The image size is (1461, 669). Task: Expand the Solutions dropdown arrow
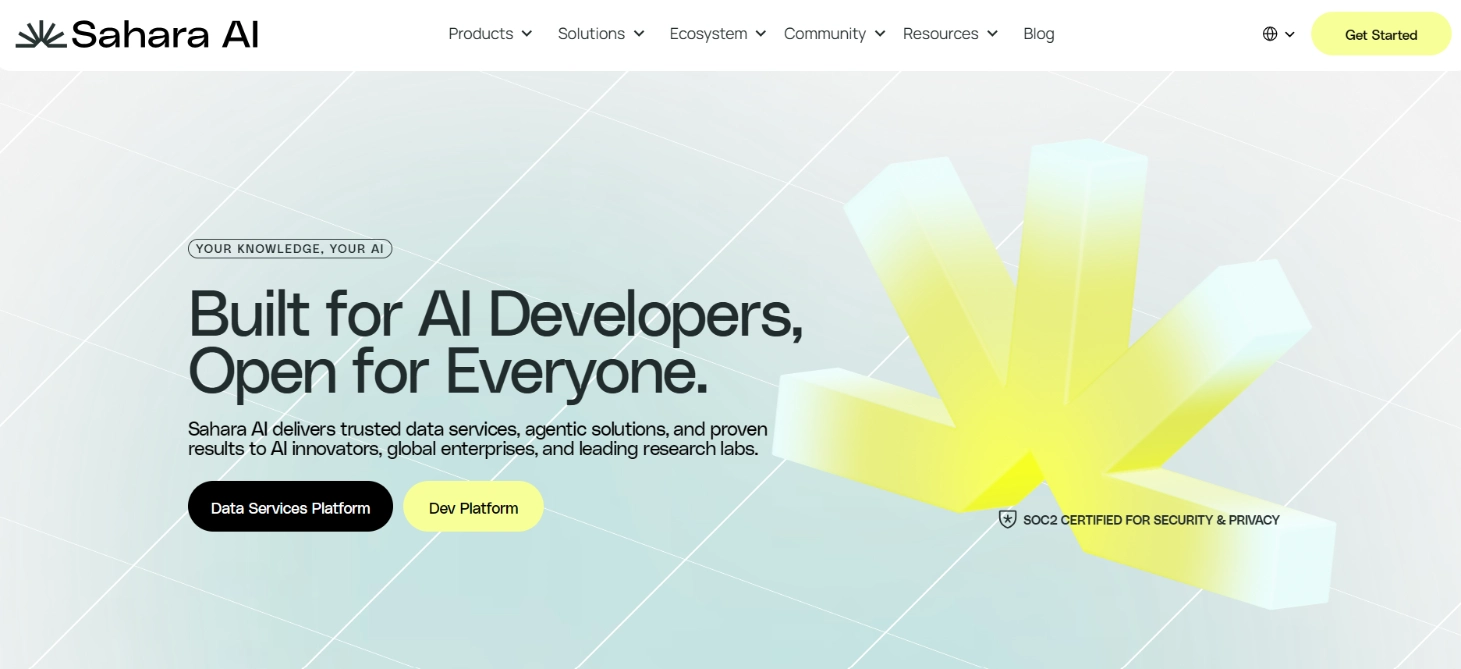(639, 34)
